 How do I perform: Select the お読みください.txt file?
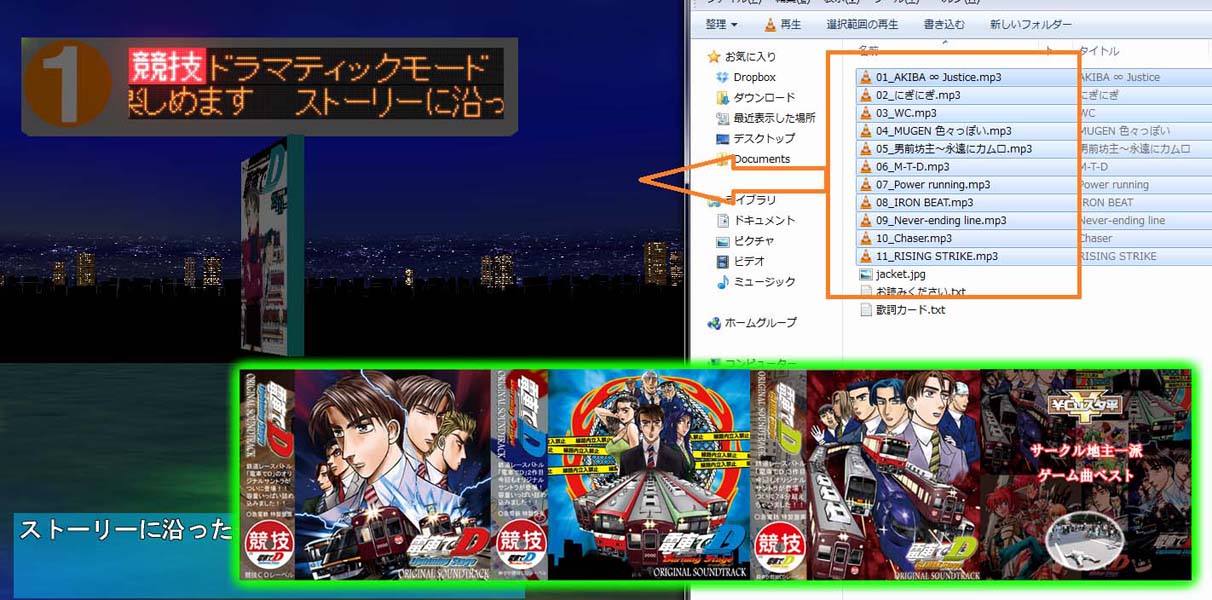point(921,292)
